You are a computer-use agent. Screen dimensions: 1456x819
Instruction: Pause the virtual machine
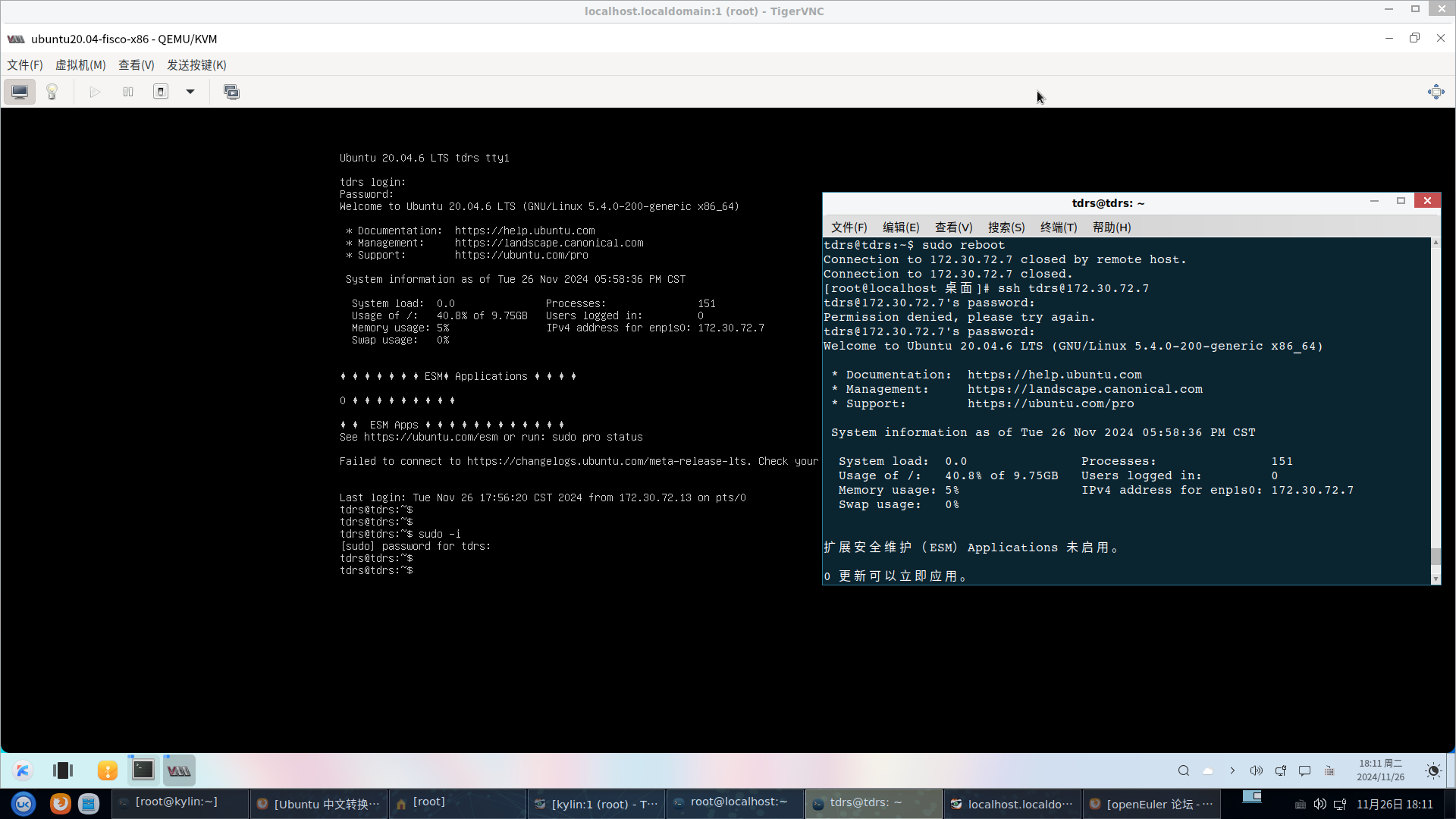pos(128,92)
